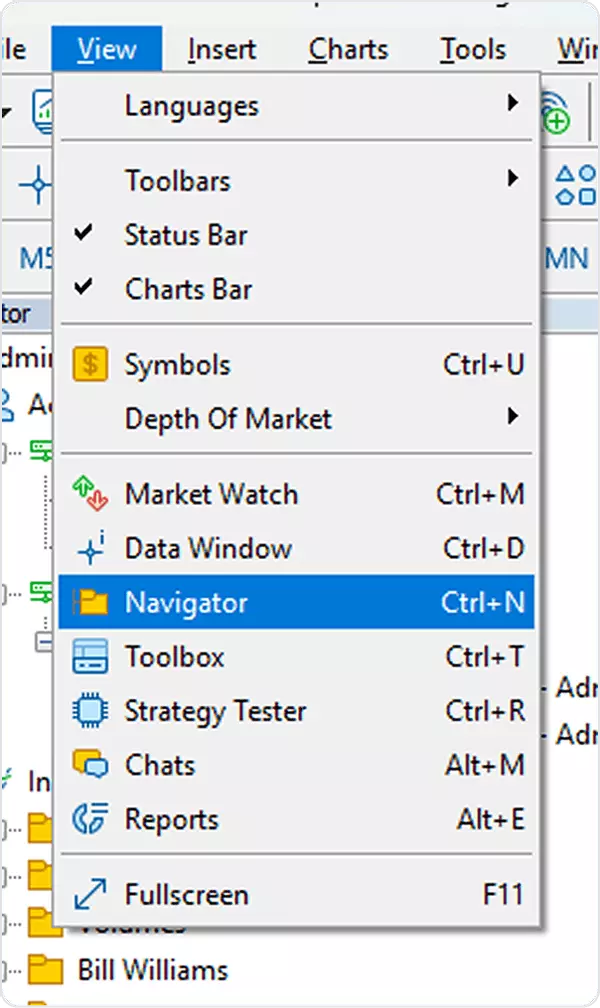Click the Chats speech bubble icon
The height and width of the screenshot is (1008, 600).
(90, 766)
